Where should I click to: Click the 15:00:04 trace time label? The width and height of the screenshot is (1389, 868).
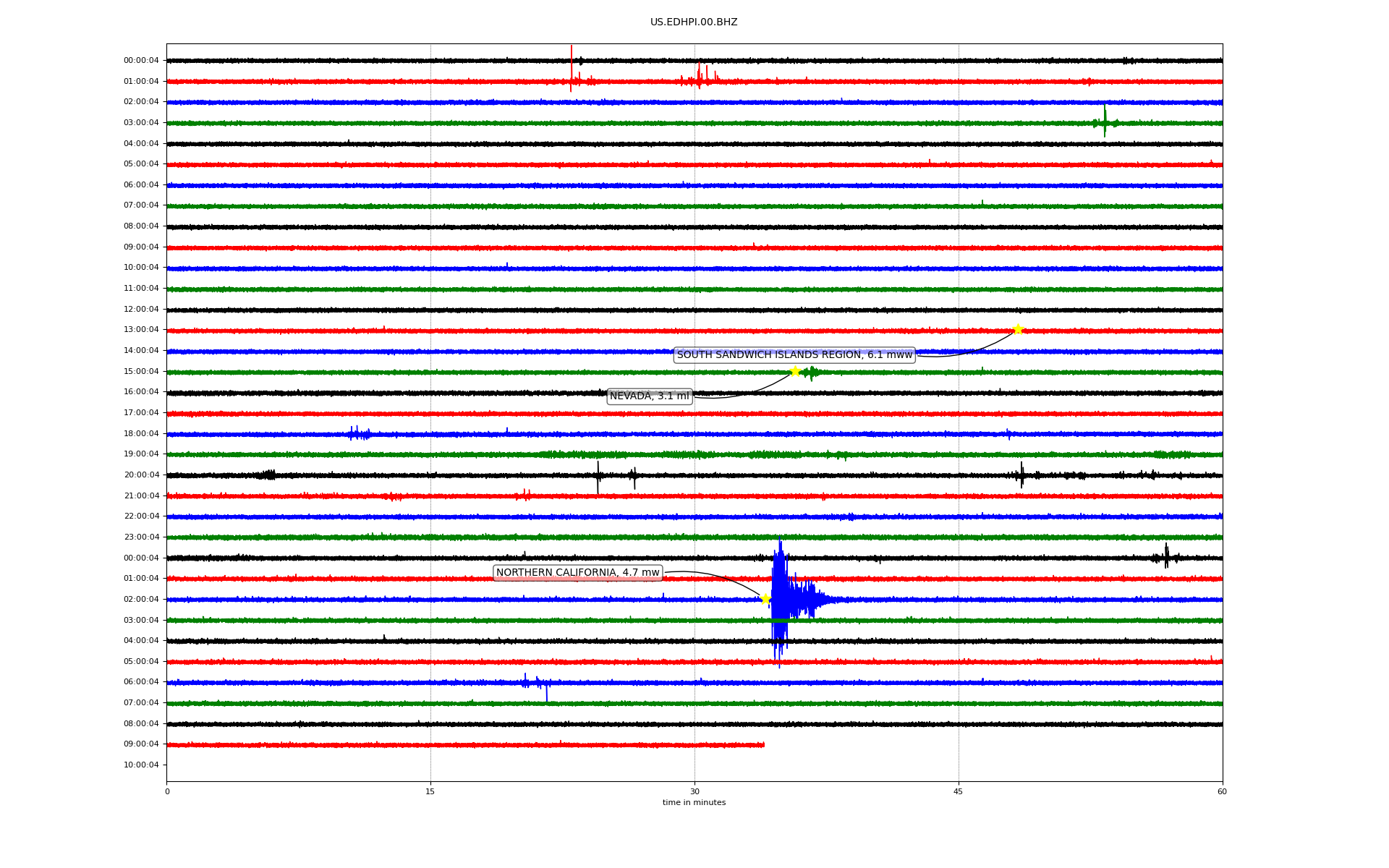141,372
